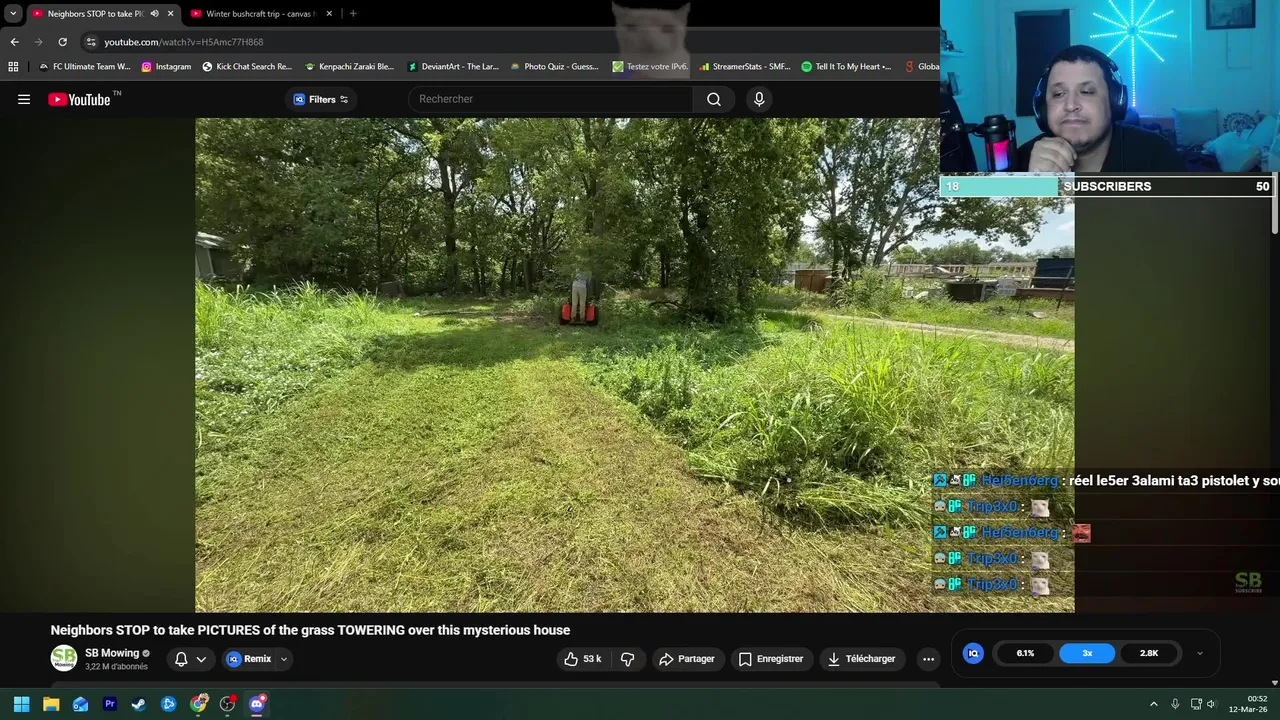The image size is (1280, 720).
Task: Start voice search with microphone icon
Action: [759, 99]
